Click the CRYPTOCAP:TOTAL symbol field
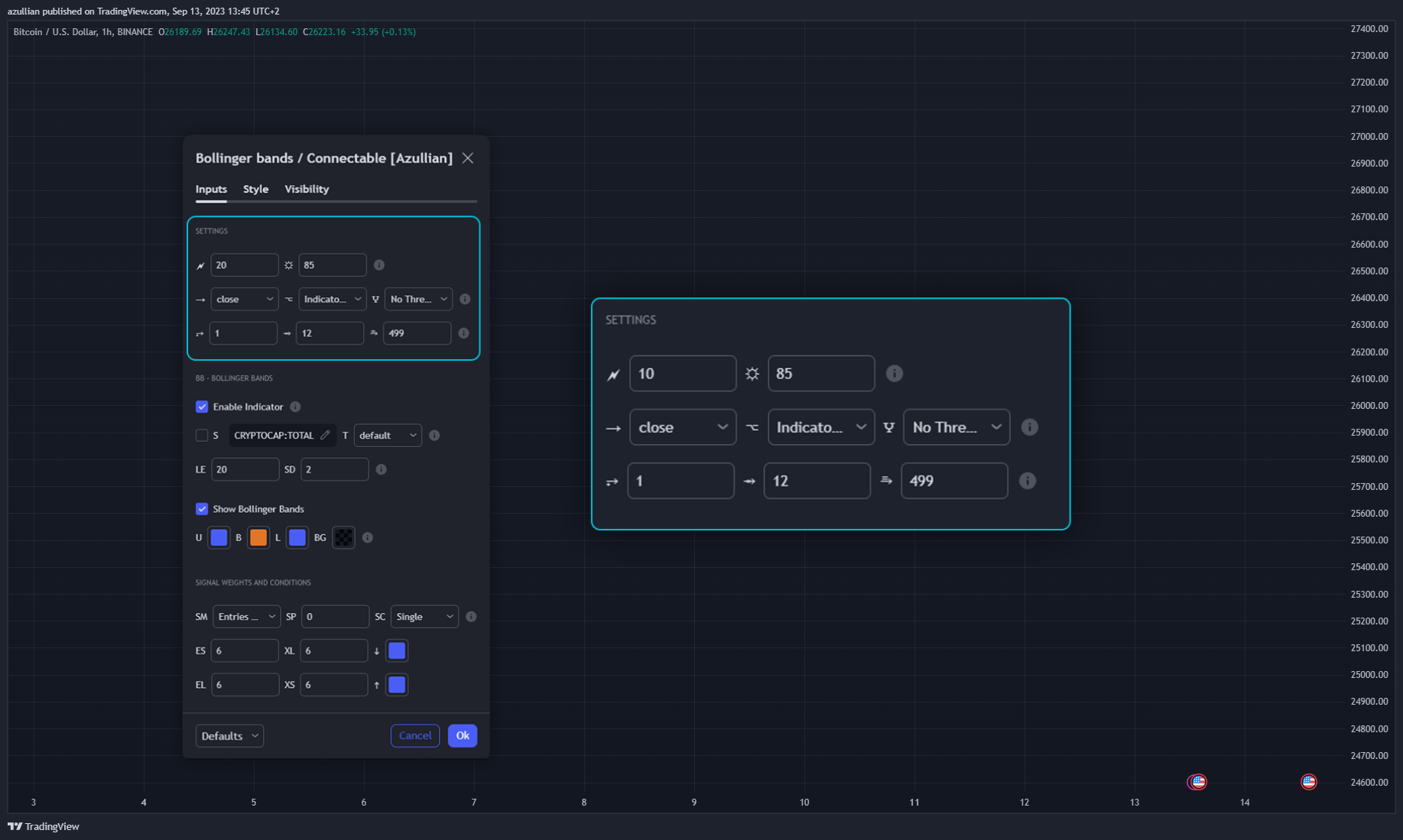The height and width of the screenshot is (840, 1403). (x=281, y=435)
